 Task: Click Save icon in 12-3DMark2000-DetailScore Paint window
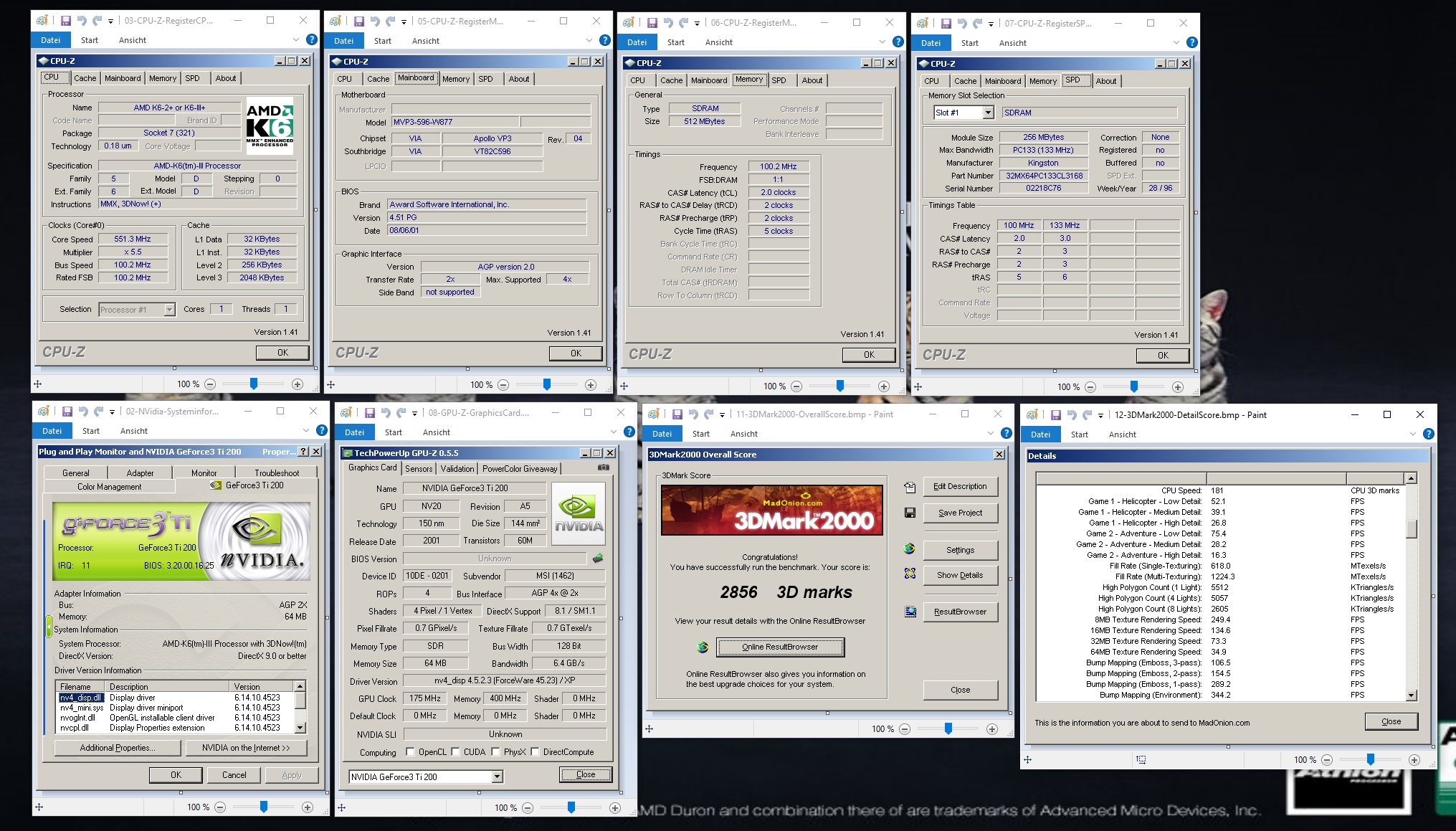point(1055,415)
